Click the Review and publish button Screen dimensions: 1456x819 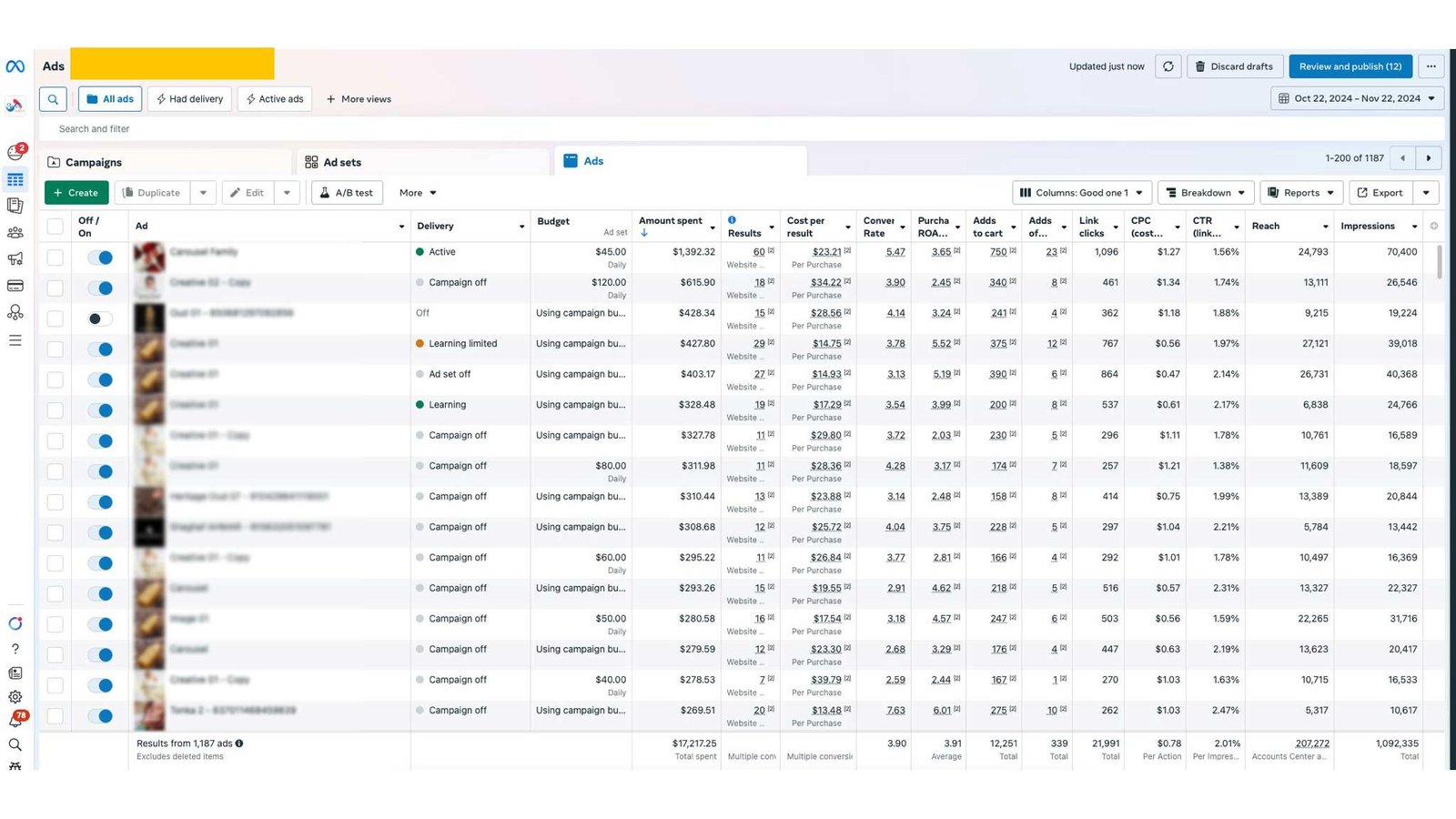(1350, 66)
